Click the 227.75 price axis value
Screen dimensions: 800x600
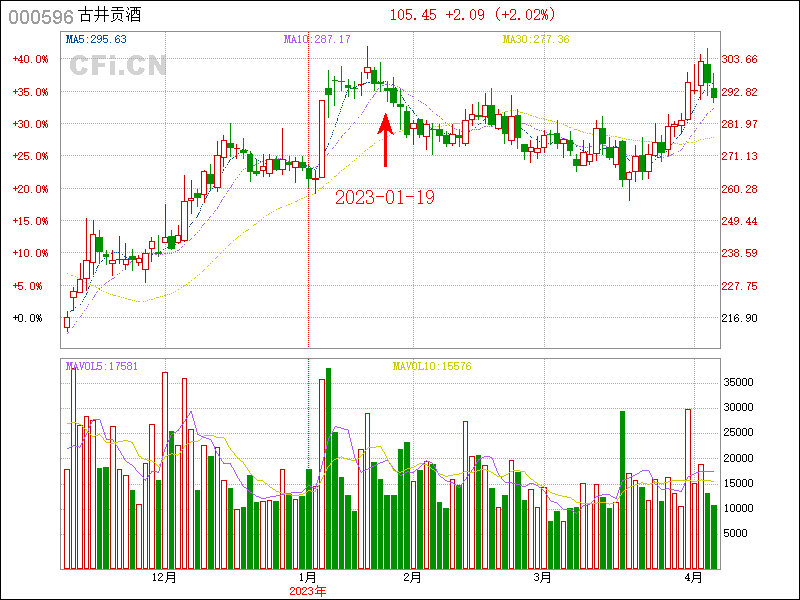[739, 286]
